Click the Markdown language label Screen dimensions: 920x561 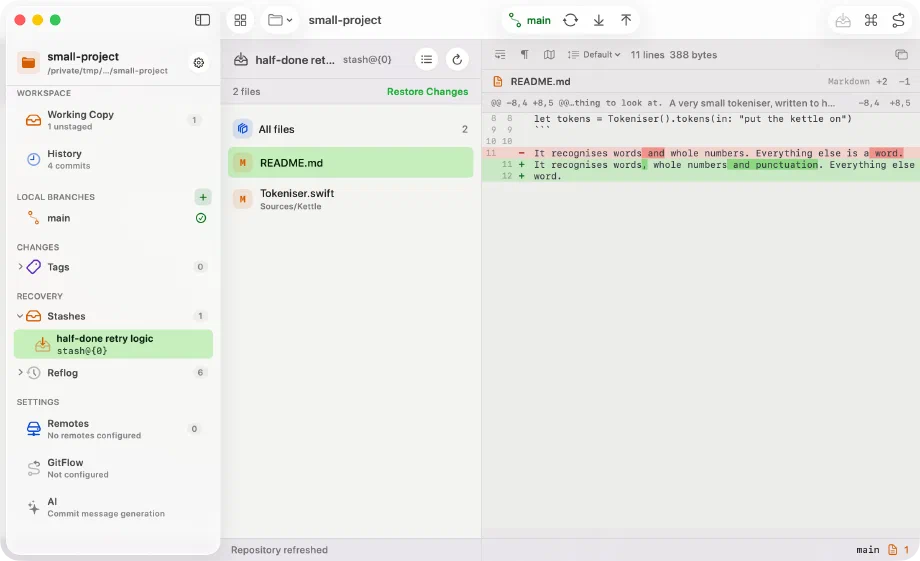click(x=848, y=82)
